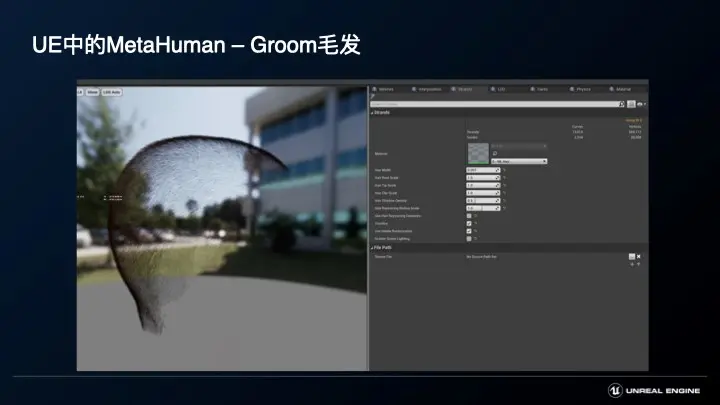The image size is (720, 405).
Task: Open the Interpolation tab
Action: point(427,89)
